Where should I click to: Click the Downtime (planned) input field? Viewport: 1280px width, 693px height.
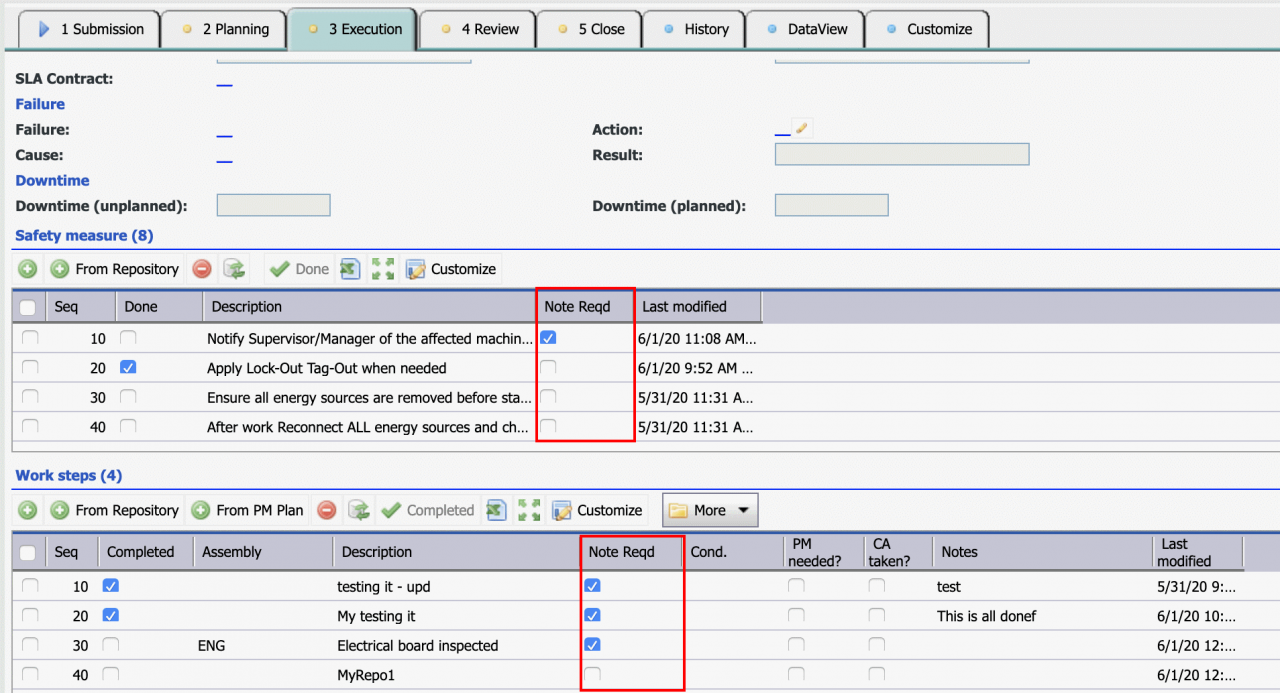831,205
